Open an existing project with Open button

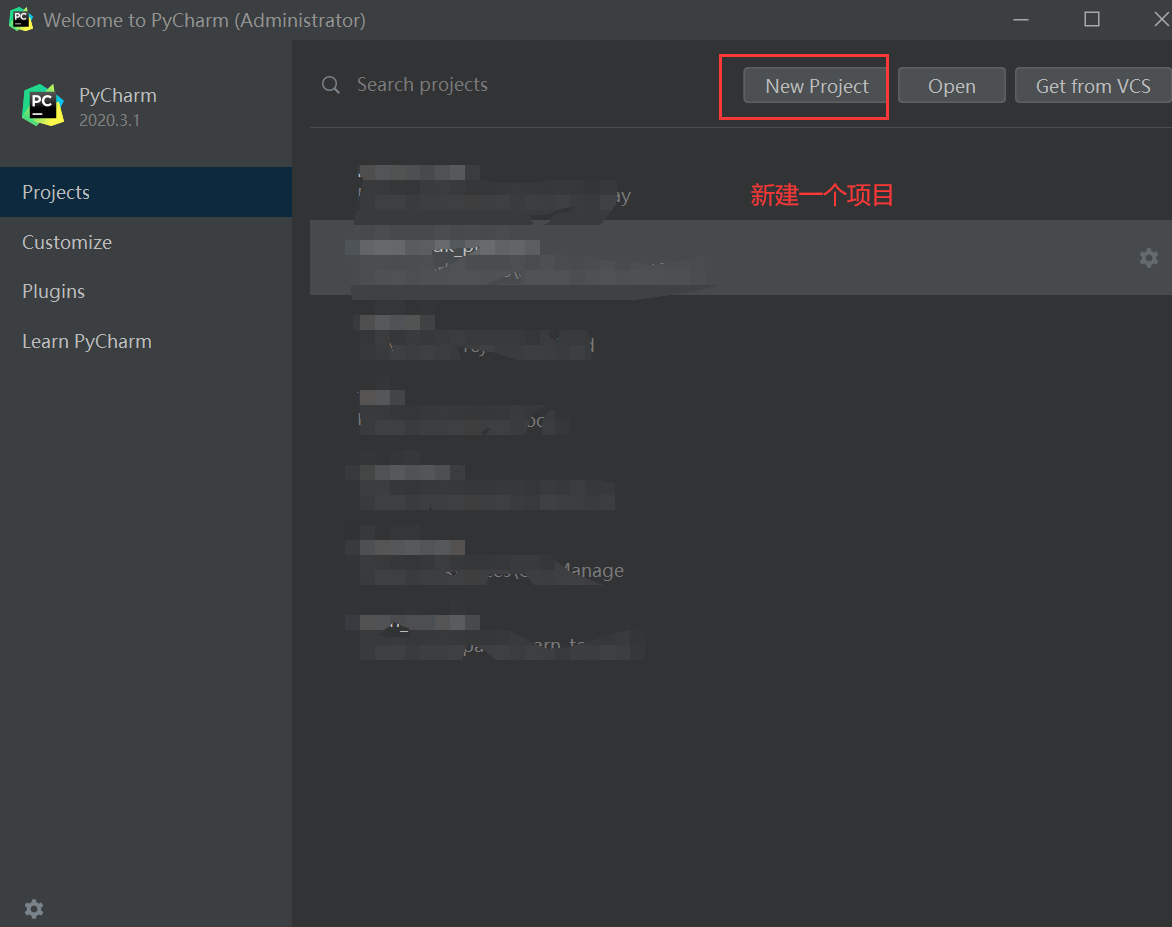pyautogui.click(x=952, y=86)
